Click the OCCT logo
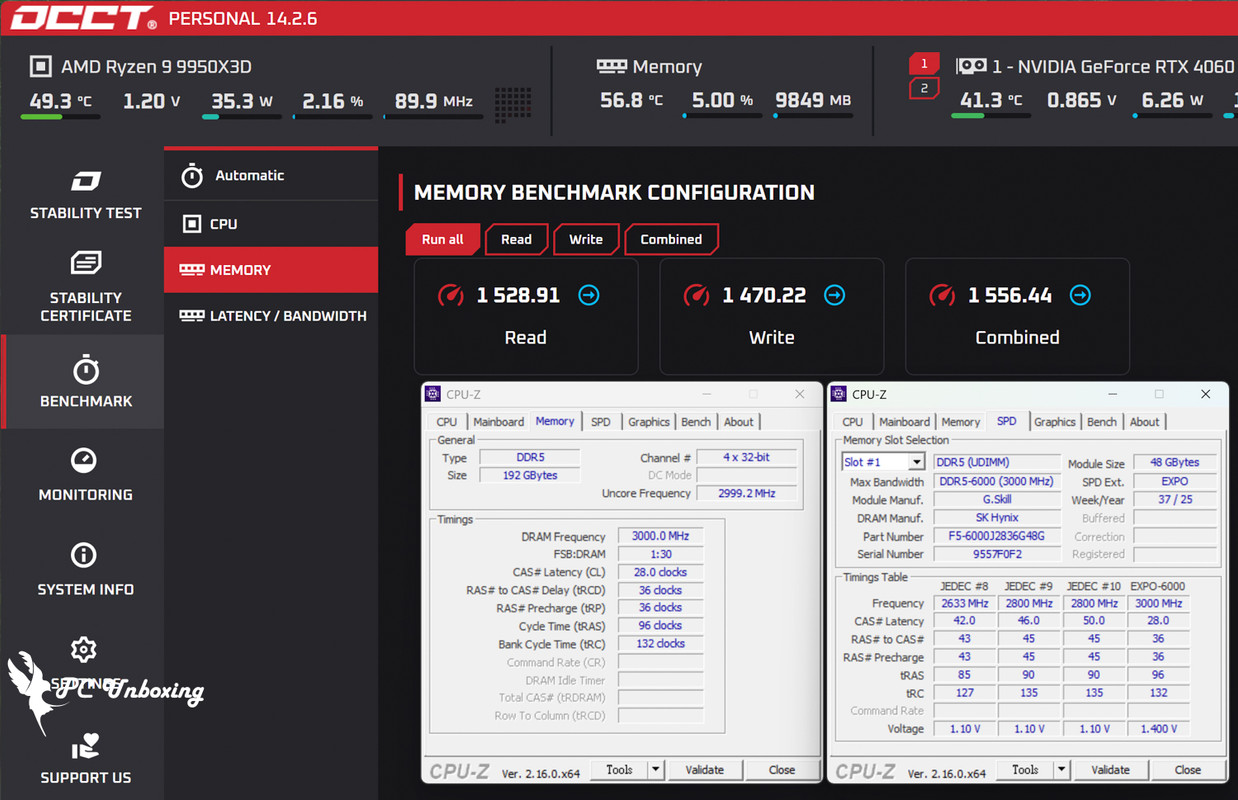The width and height of the screenshot is (1238, 800). [x=83, y=18]
